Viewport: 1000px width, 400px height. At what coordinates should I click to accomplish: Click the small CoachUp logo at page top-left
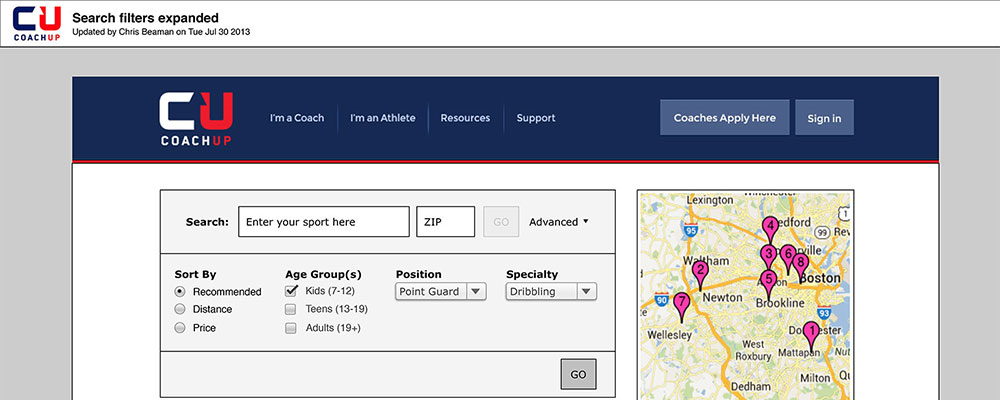(x=37, y=24)
